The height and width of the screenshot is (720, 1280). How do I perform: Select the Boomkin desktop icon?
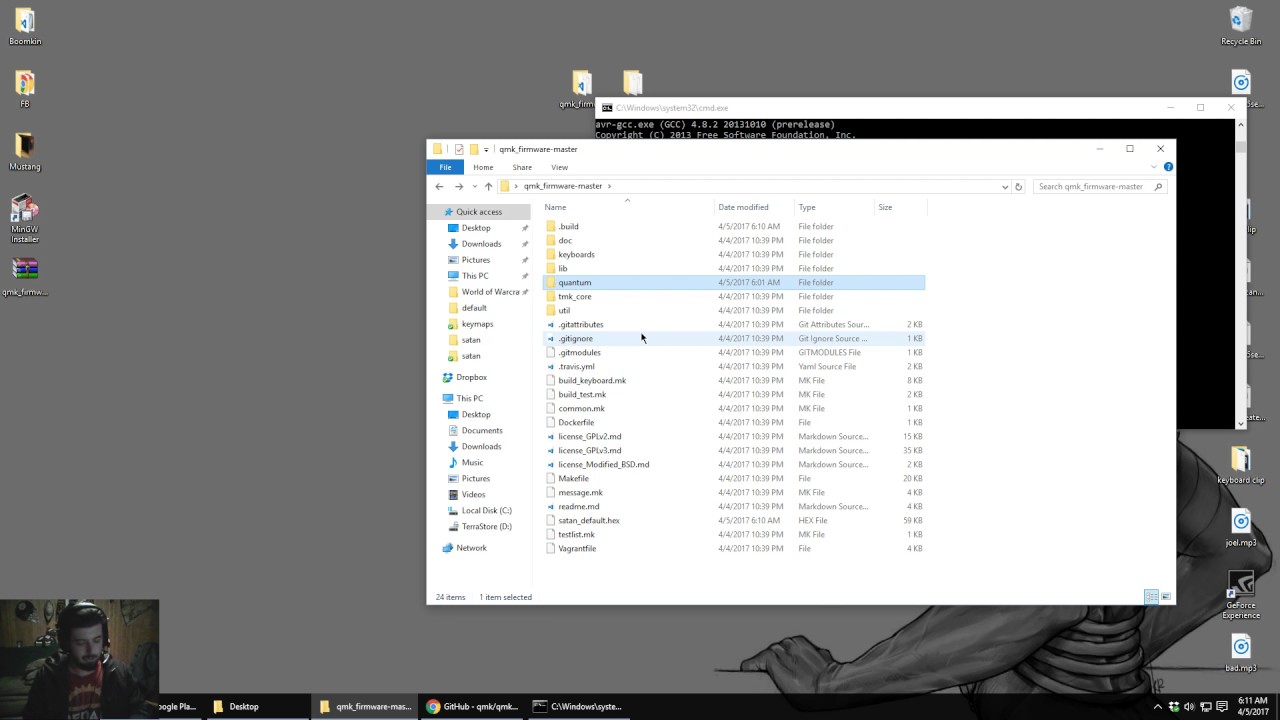tap(25, 27)
